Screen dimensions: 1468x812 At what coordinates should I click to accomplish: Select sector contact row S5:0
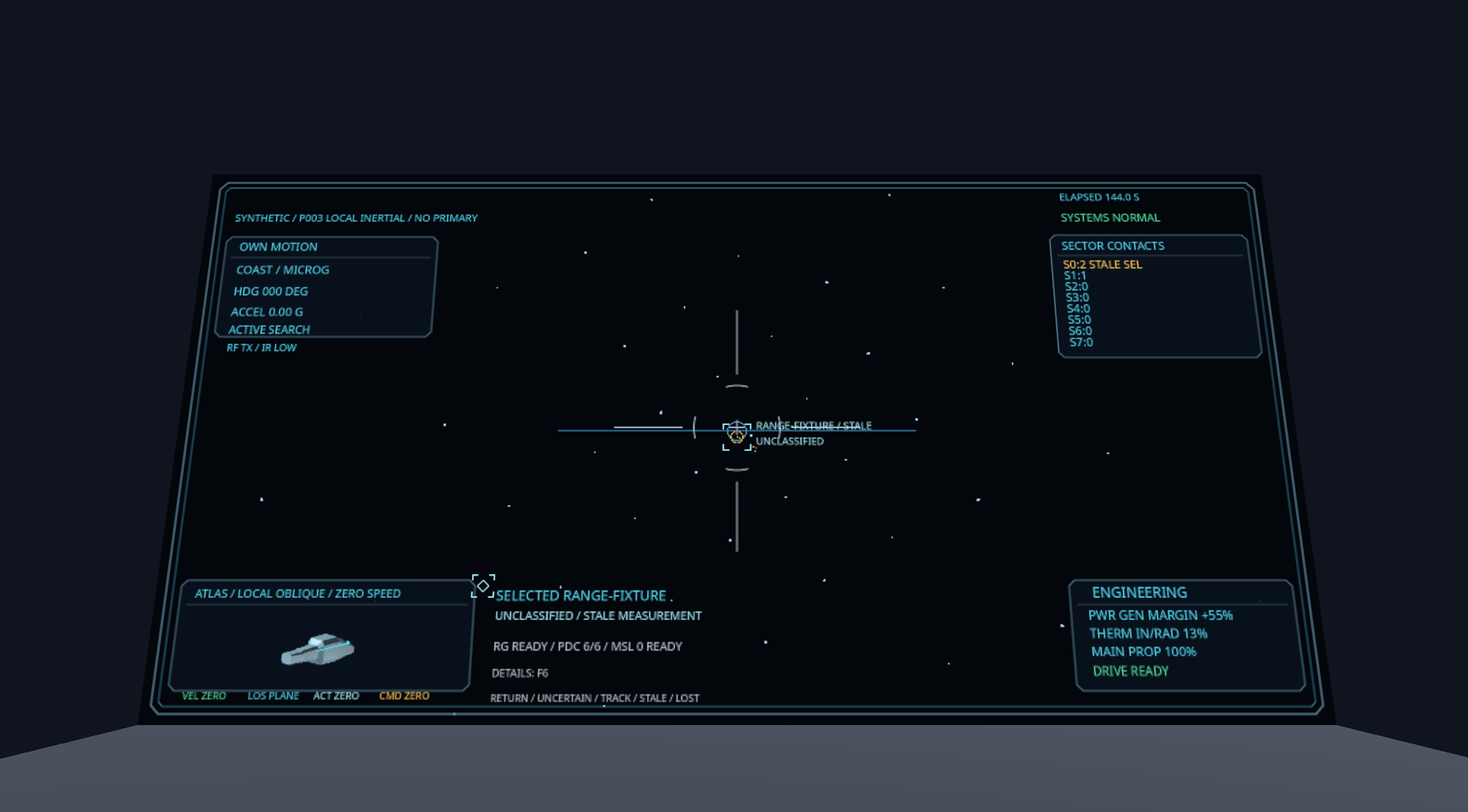(1079, 320)
